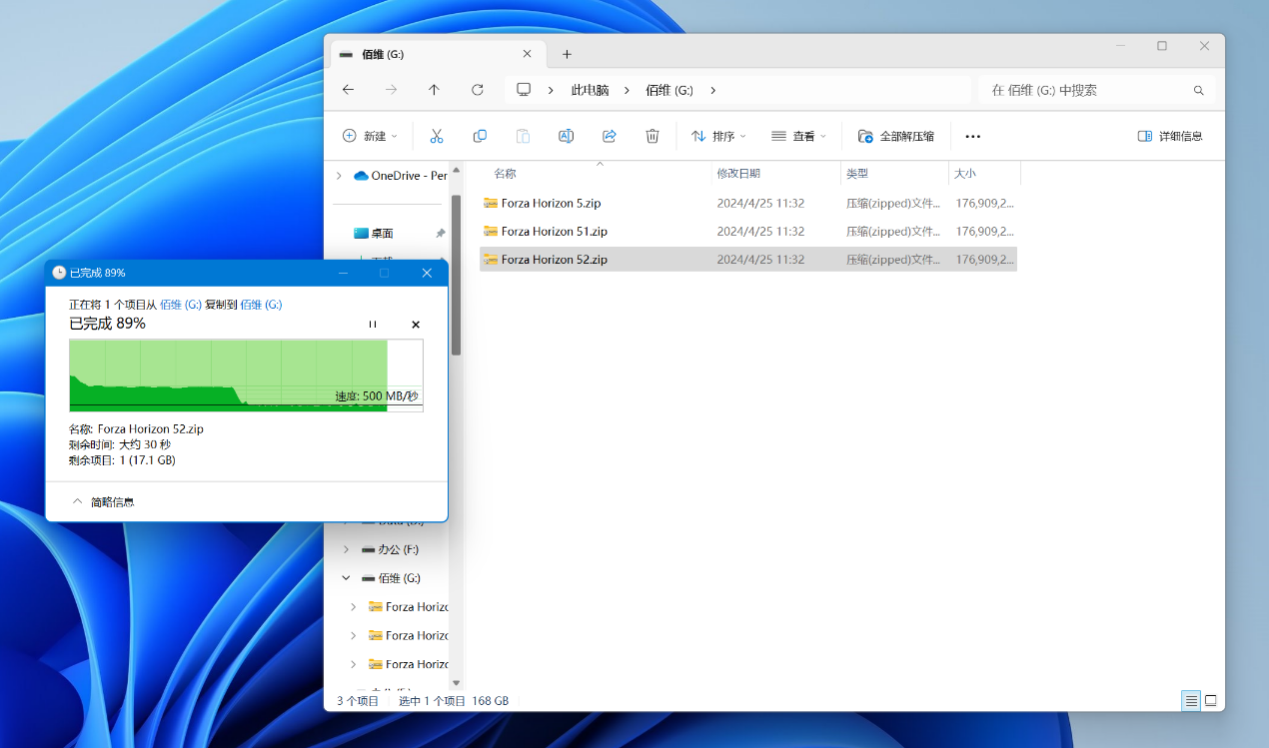The height and width of the screenshot is (748, 1269).
Task: Switch to large thumbnails view in status bar
Action: 1210,701
